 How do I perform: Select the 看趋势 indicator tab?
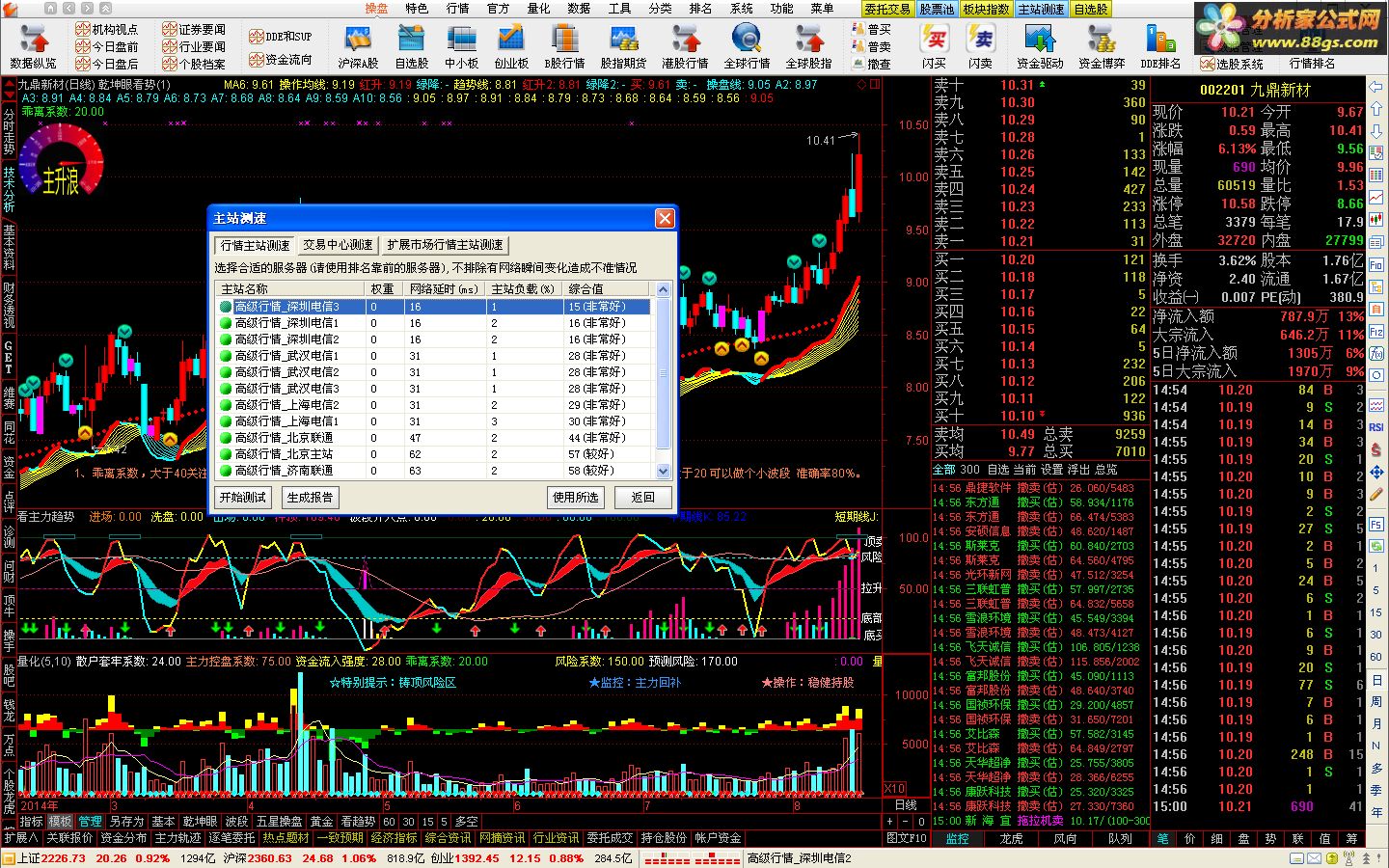358,822
